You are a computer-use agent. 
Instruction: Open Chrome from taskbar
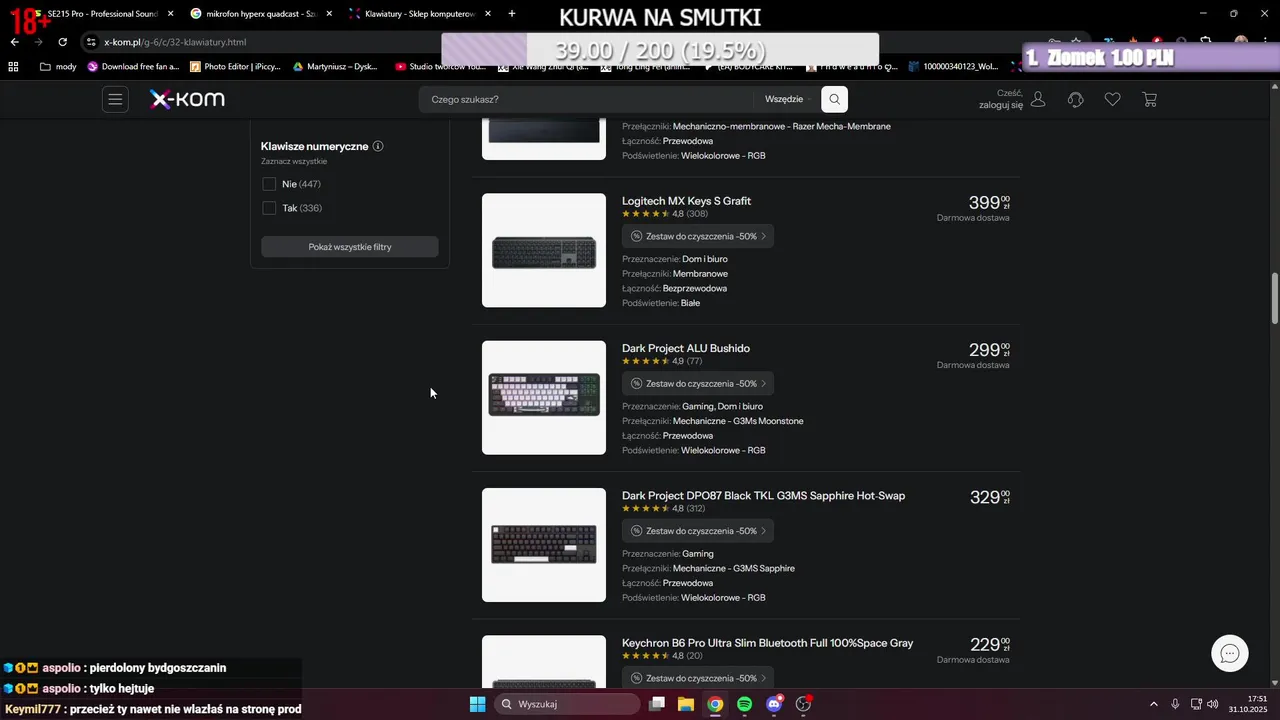(x=715, y=704)
